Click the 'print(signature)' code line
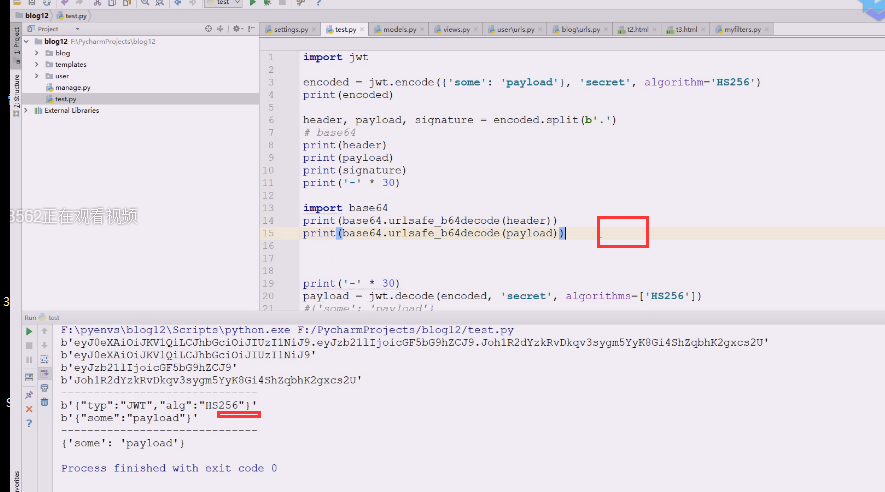This screenshot has width=885, height=492. pos(354,170)
